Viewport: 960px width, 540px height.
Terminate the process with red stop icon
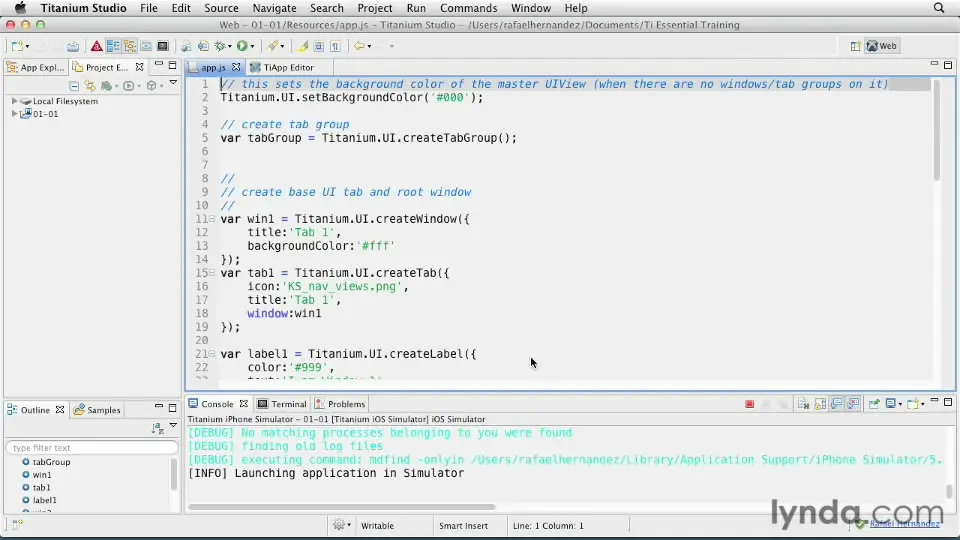coord(749,404)
